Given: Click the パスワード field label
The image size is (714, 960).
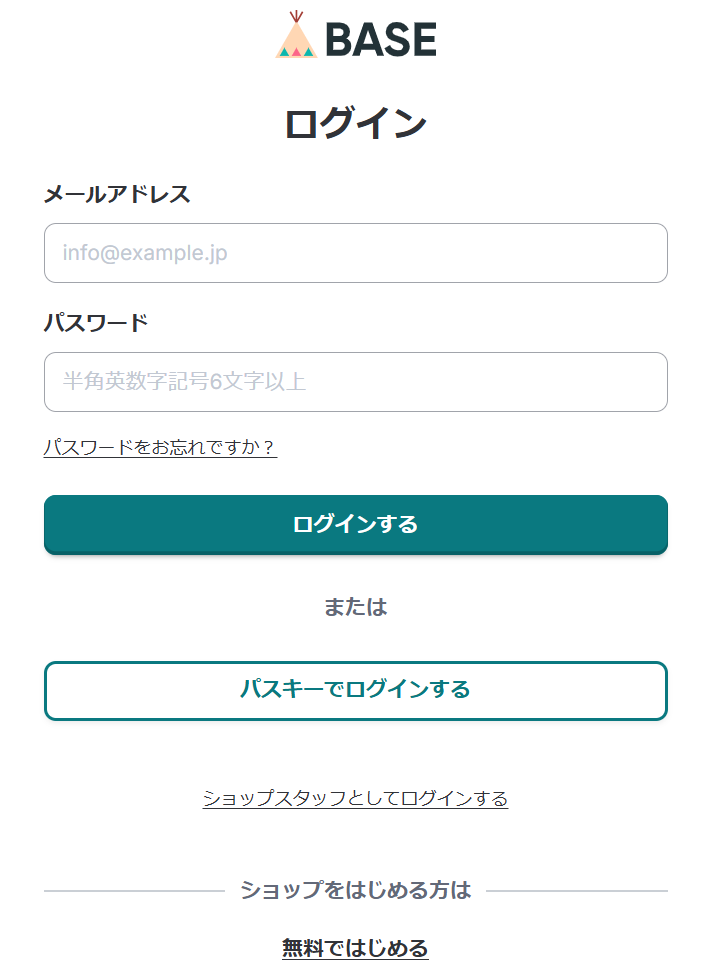Looking at the screenshot, I should (96, 323).
